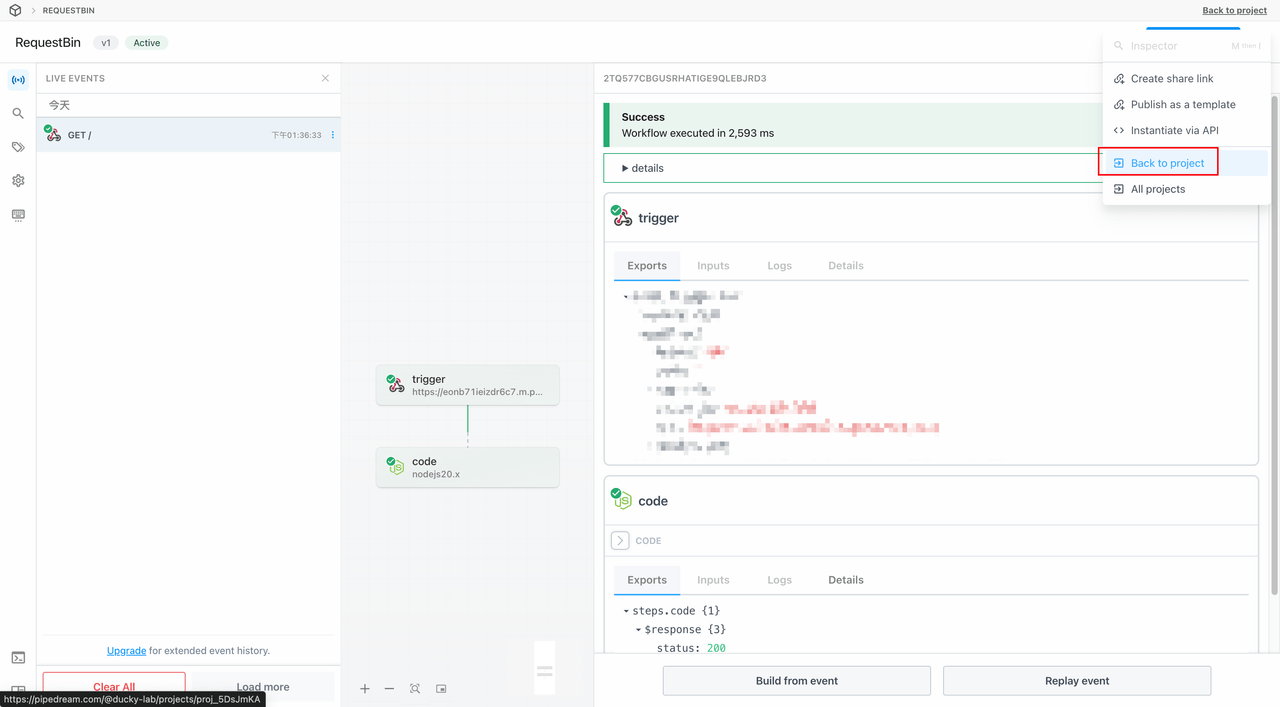
Task: Click the RequestBin workflow title
Action: tap(50, 43)
